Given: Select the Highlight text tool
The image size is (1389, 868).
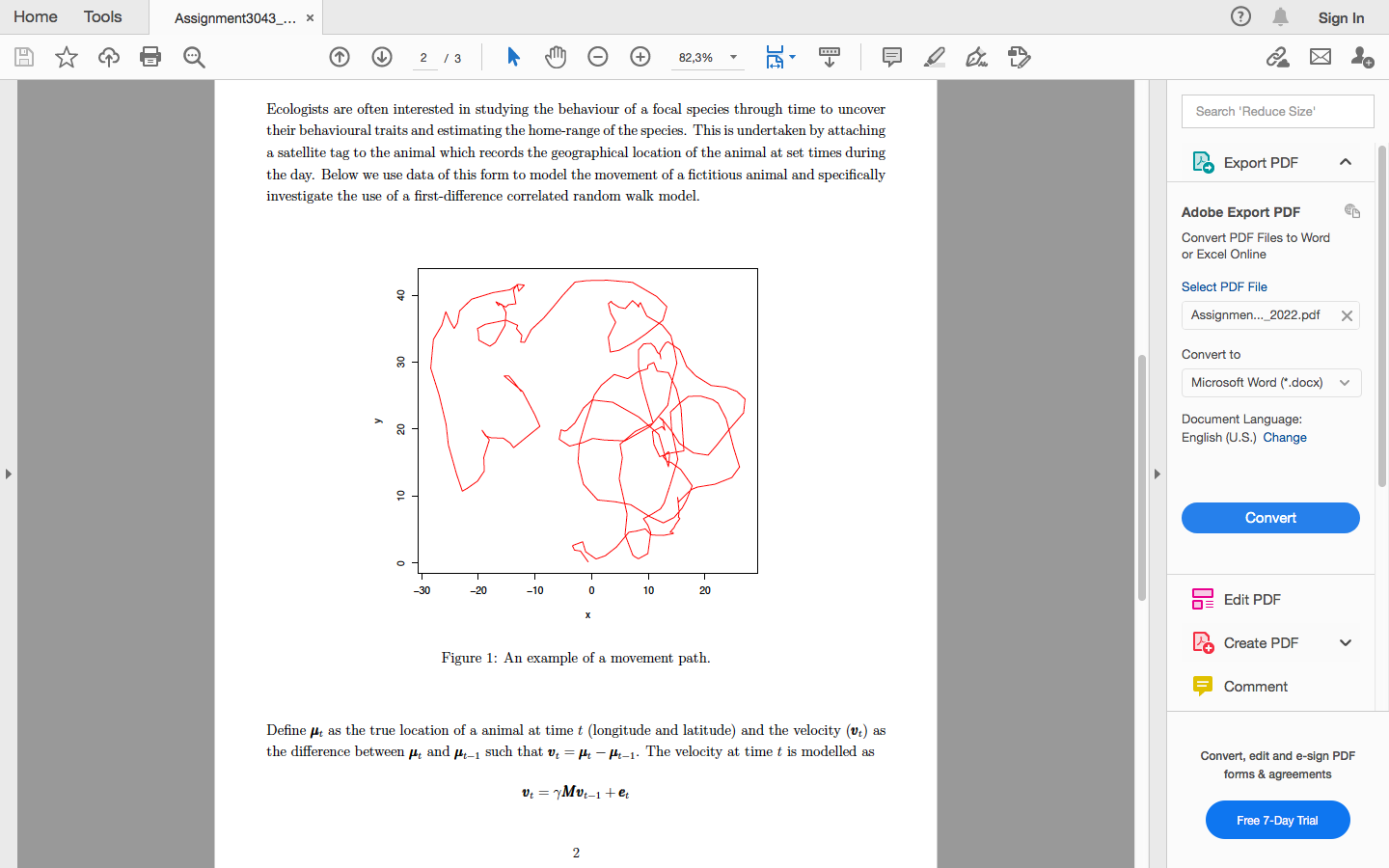Looking at the screenshot, I should (933, 57).
